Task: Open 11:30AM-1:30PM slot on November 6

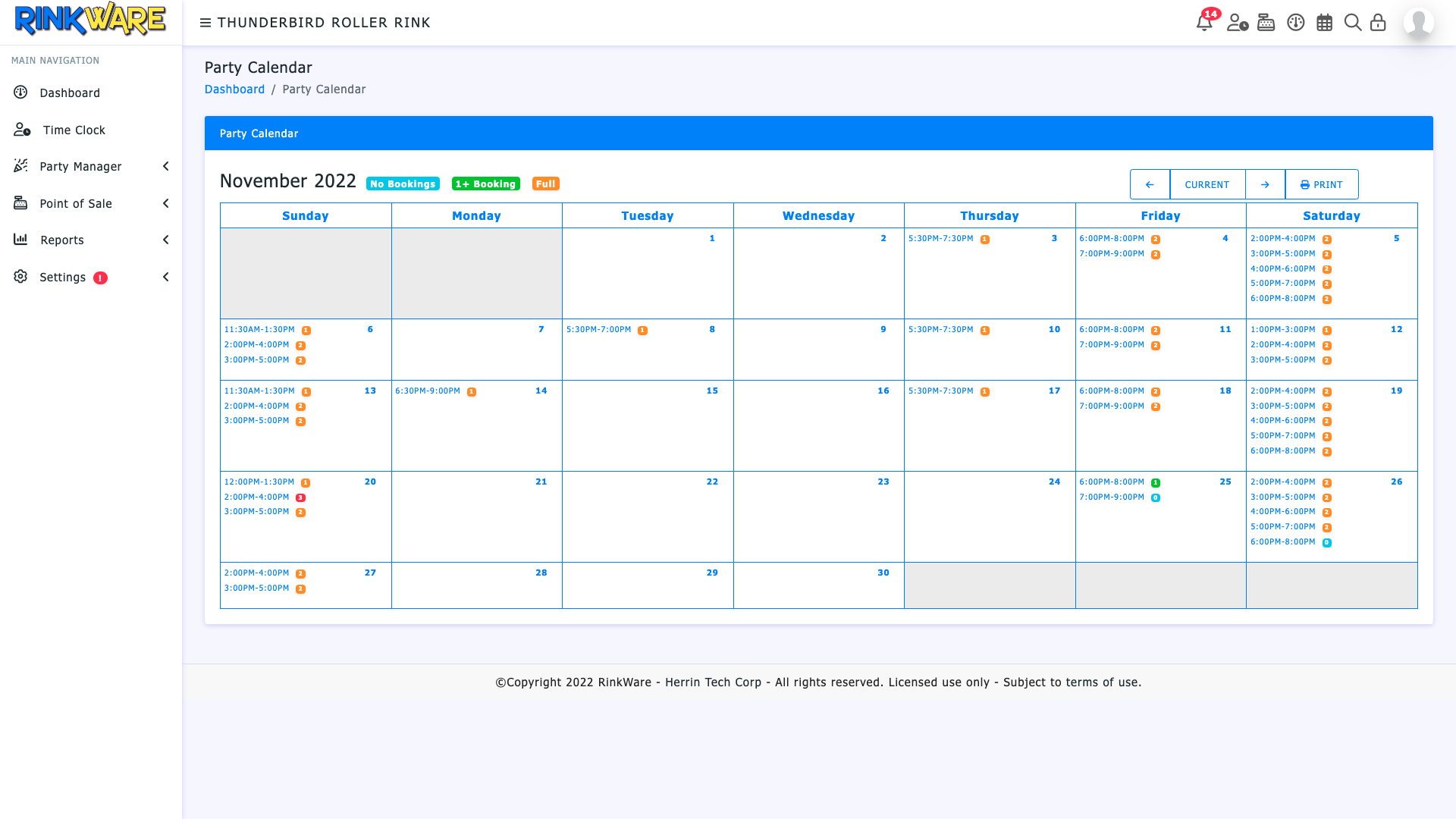Action: 259,329
